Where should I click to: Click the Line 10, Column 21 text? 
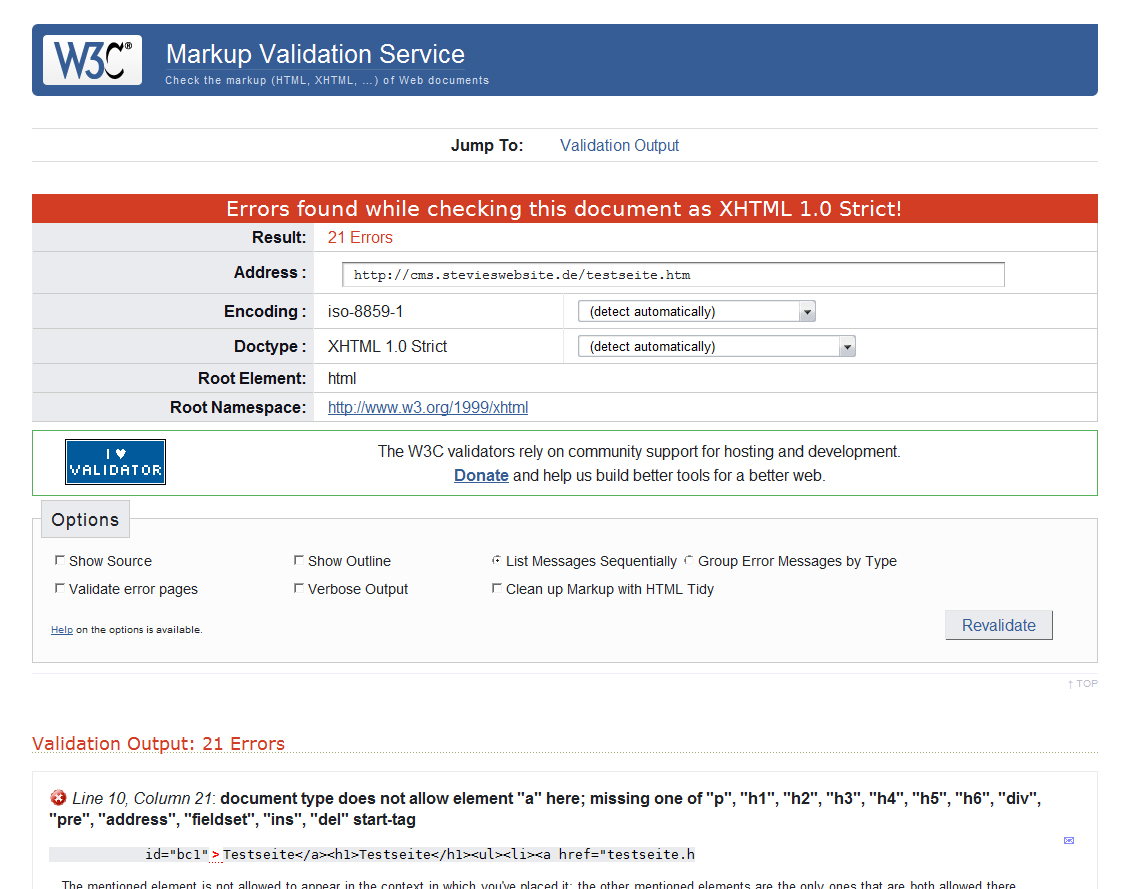pos(142,798)
